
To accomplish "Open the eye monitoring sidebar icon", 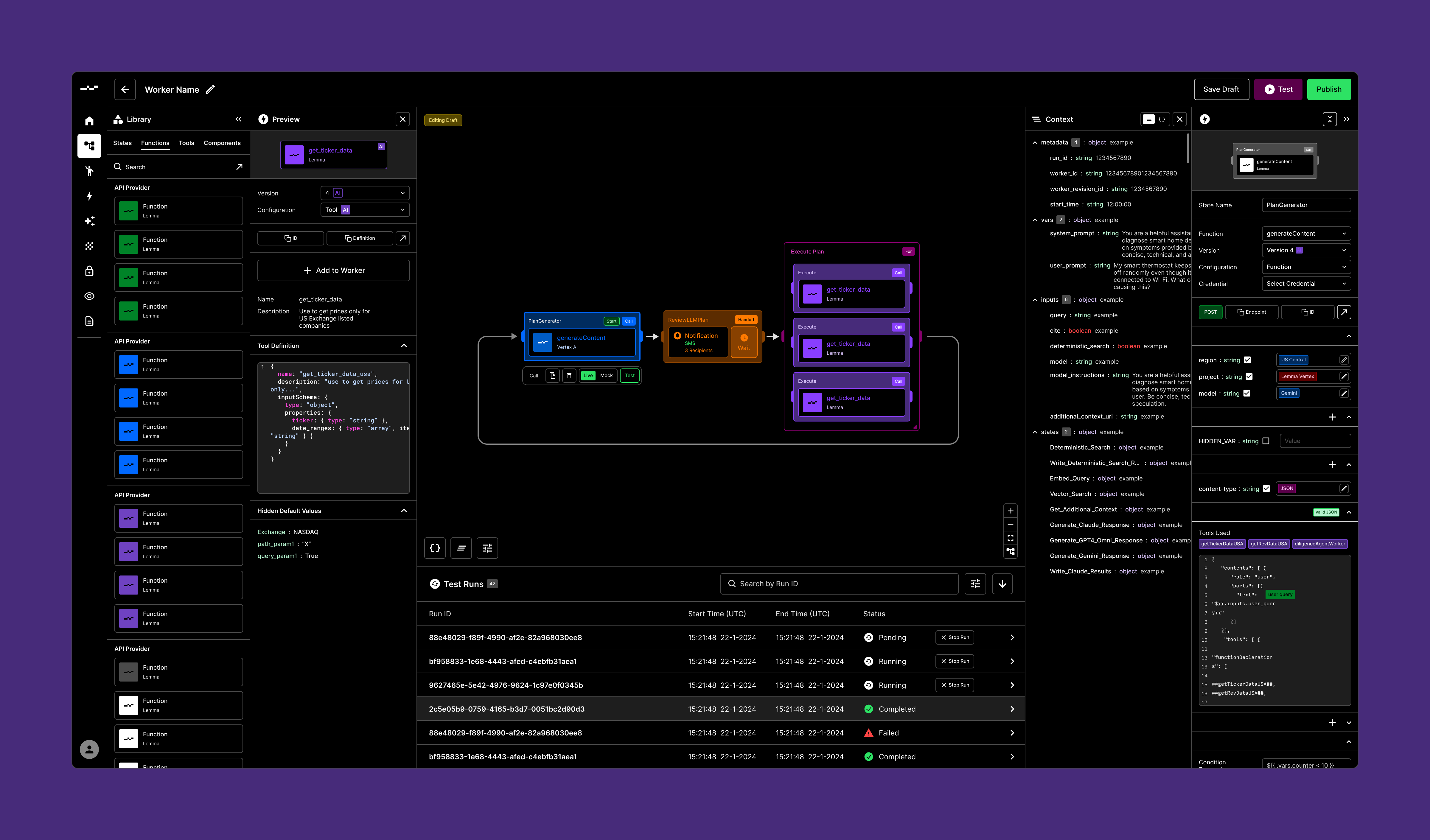I will click(x=89, y=296).
